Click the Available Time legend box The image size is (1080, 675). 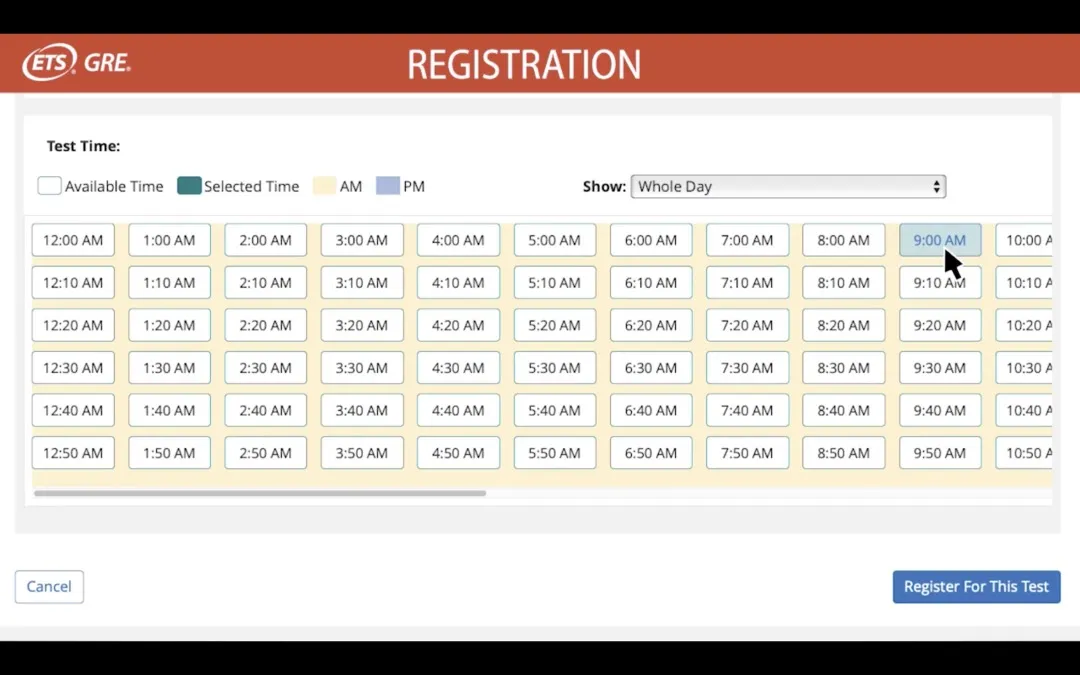coord(49,186)
